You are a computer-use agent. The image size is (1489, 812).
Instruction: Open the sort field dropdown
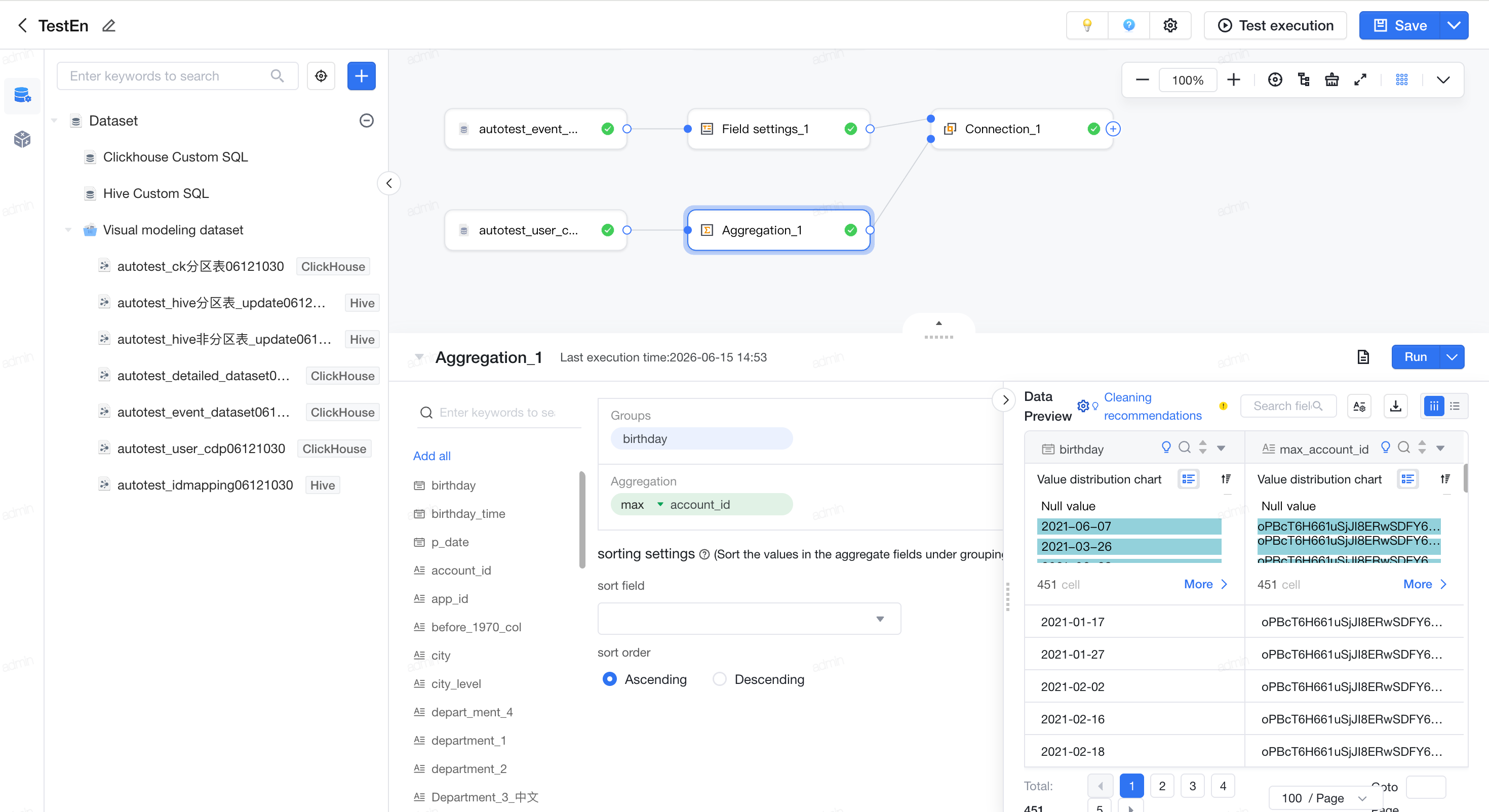[x=749, y=619]
